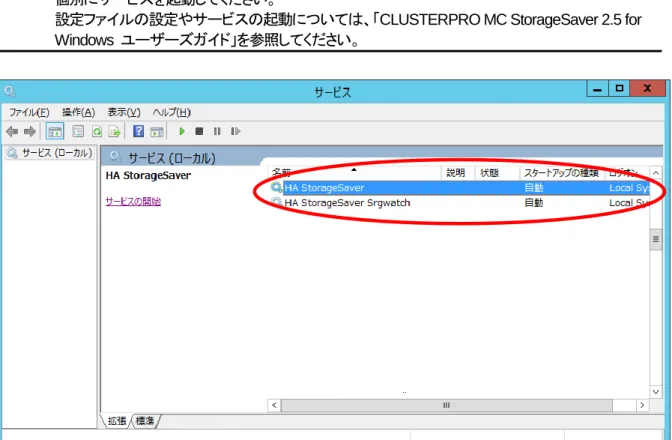
Task: Click the Forward arrow in the toolbar
Action: [30, 132]
